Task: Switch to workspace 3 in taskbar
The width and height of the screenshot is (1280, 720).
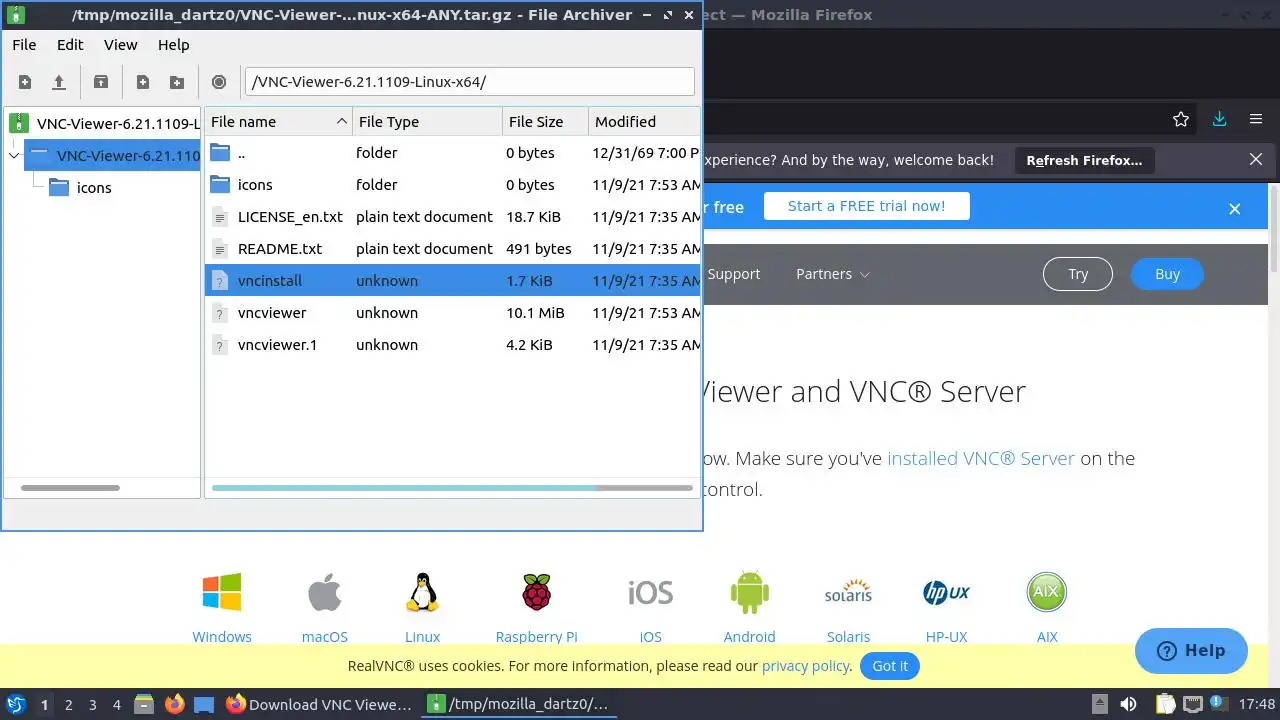Action: pyautogui.click(x=92, y=705)
